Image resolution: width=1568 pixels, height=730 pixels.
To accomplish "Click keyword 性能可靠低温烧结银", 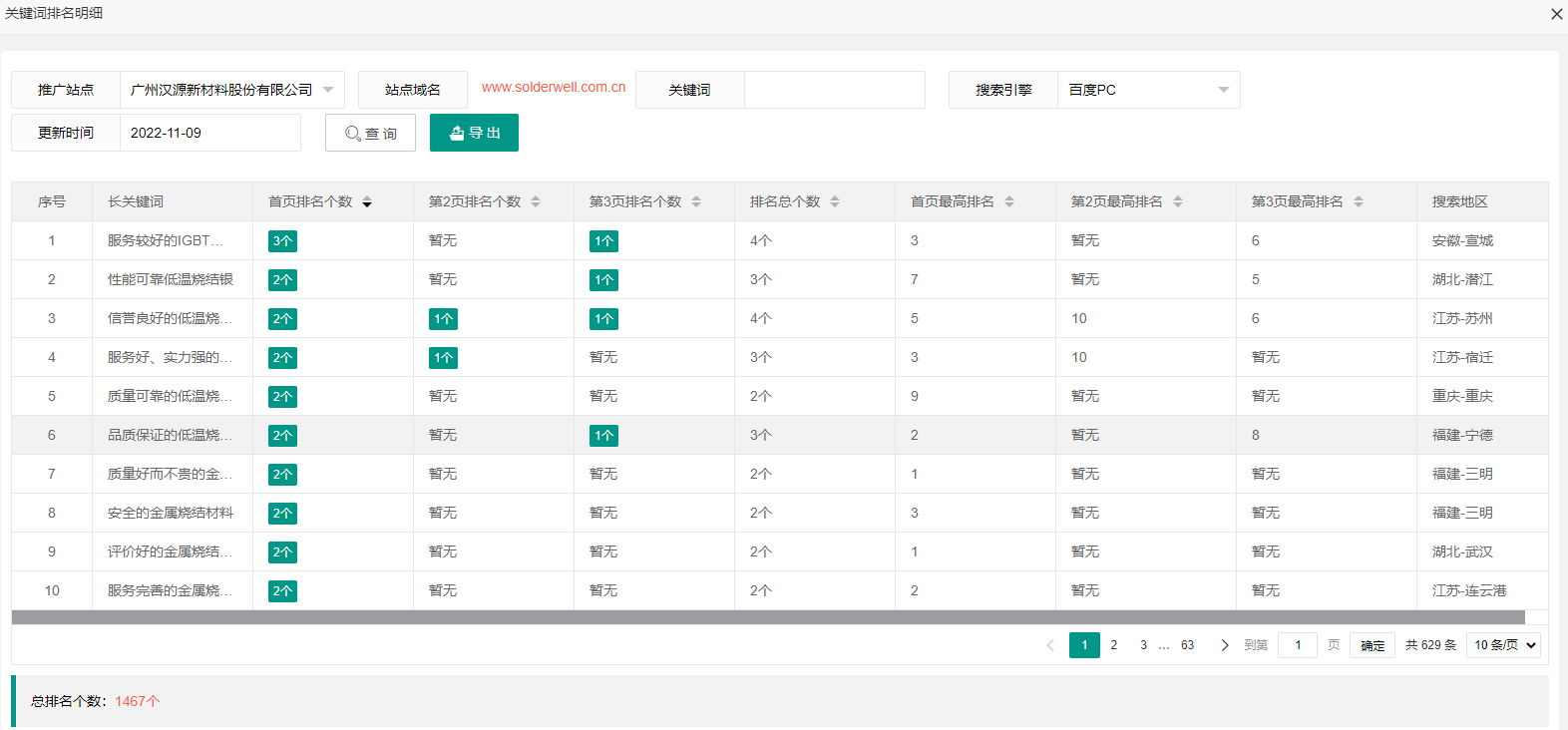I will (171, 279).
